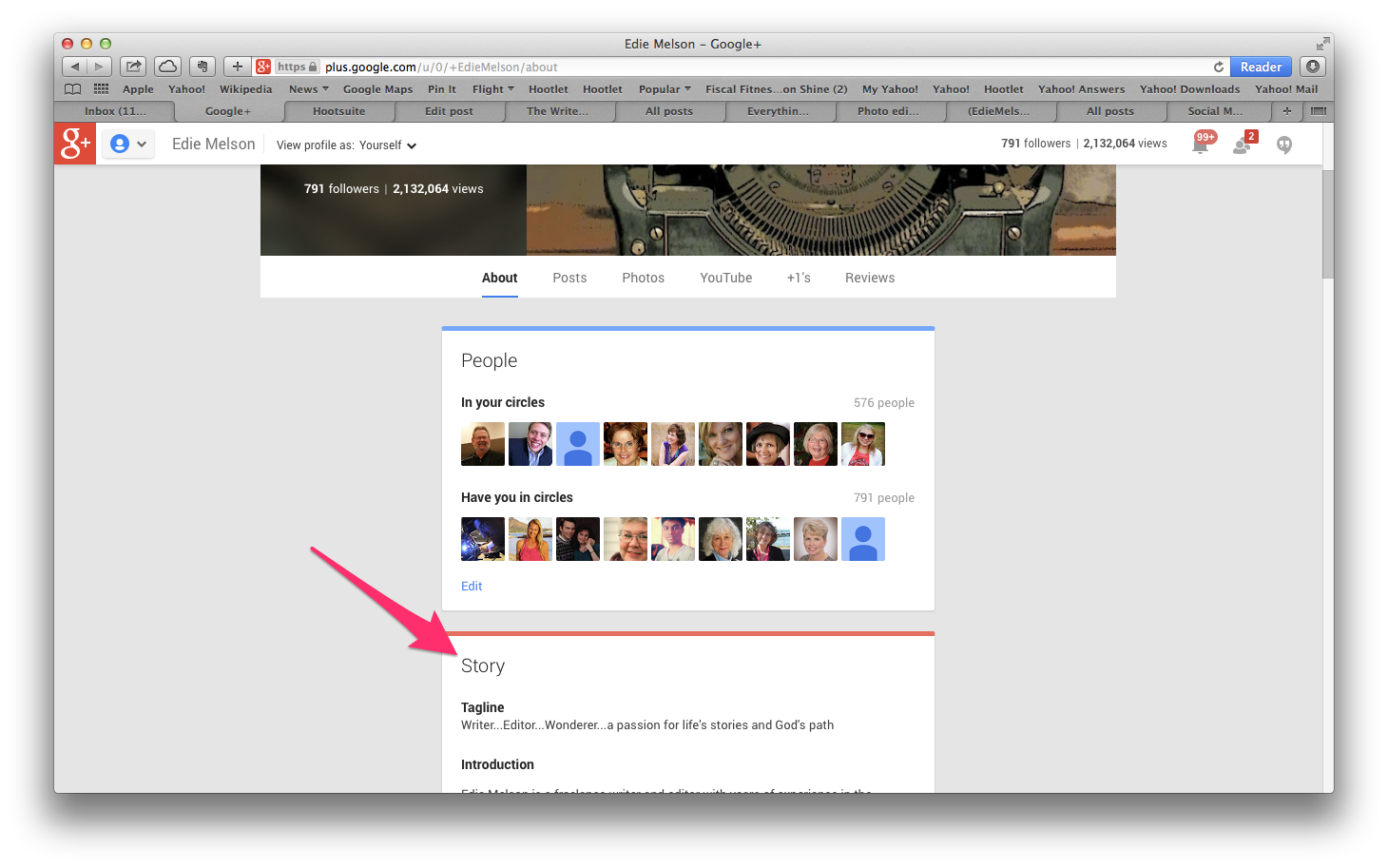Expand the Flight bookmarks dropdown
The image size is (1388, 868).
point(493,89)
